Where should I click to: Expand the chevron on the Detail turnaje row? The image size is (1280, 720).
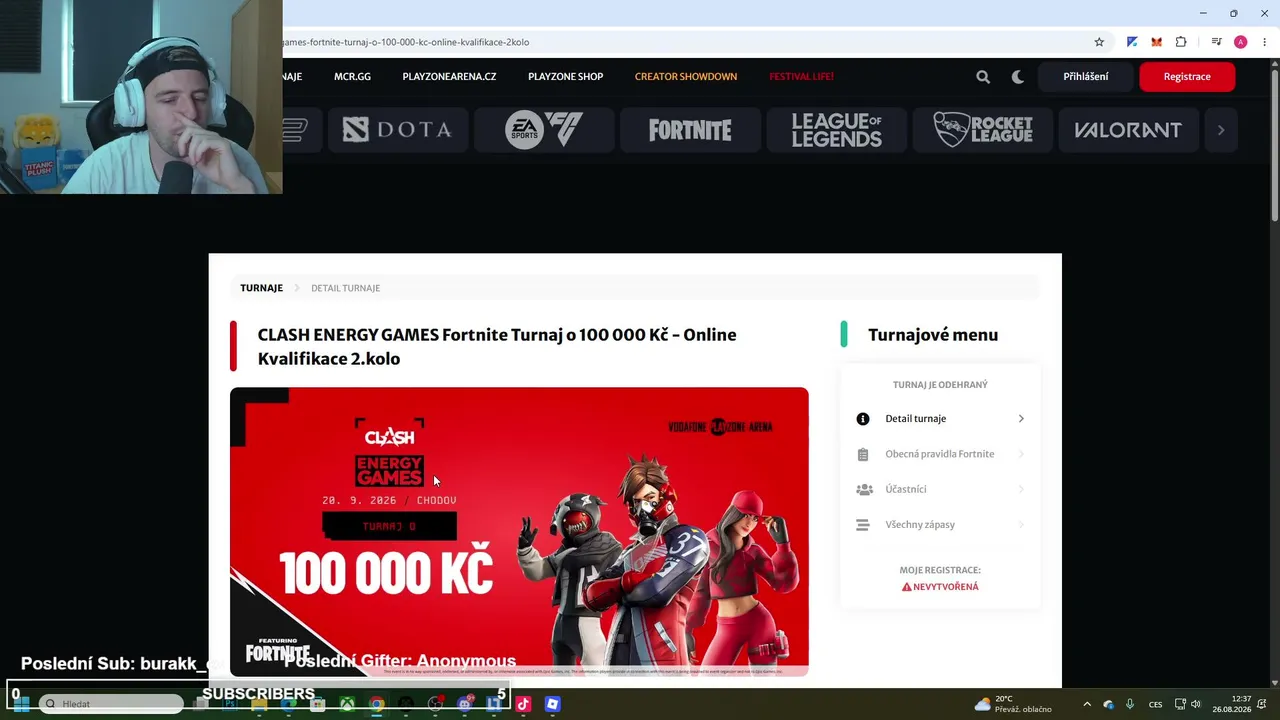tap(1021, 419)
